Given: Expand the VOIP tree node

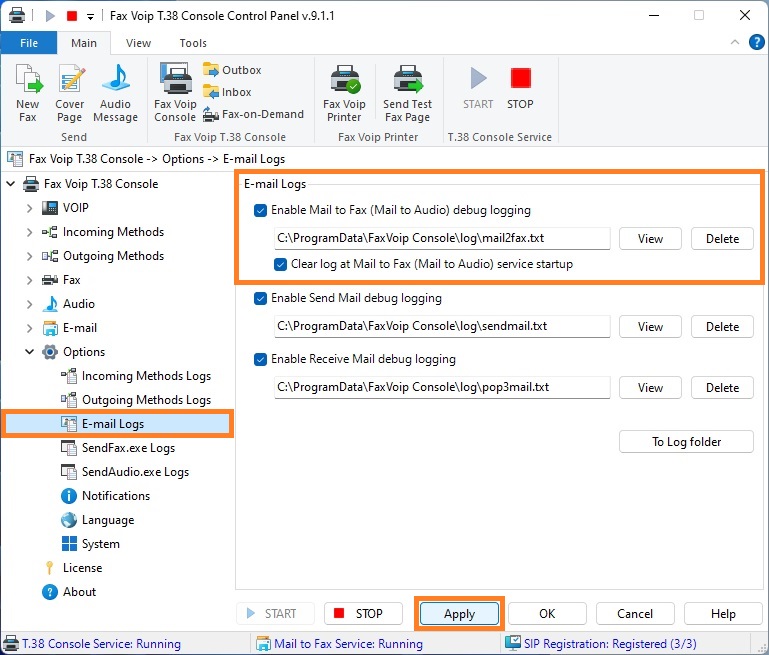Looking at the screenshot, I should 29,208.
